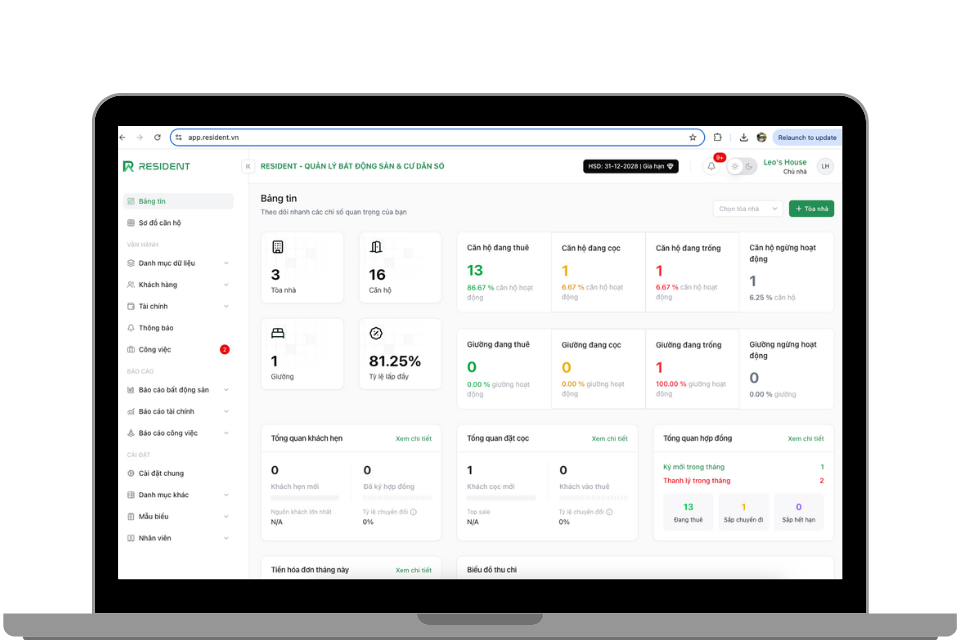960x640 pixels.
Task: Click the building icon on Tòa nhà card
Action: (277, 247)
